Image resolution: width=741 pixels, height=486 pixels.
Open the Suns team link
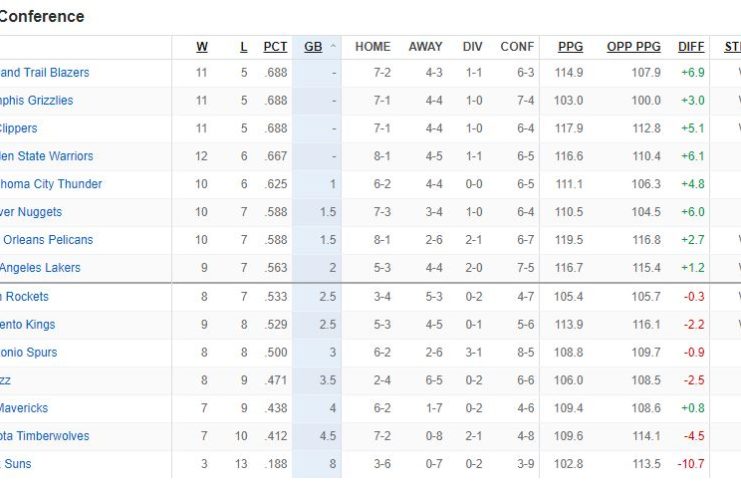[x=16, y=465]
